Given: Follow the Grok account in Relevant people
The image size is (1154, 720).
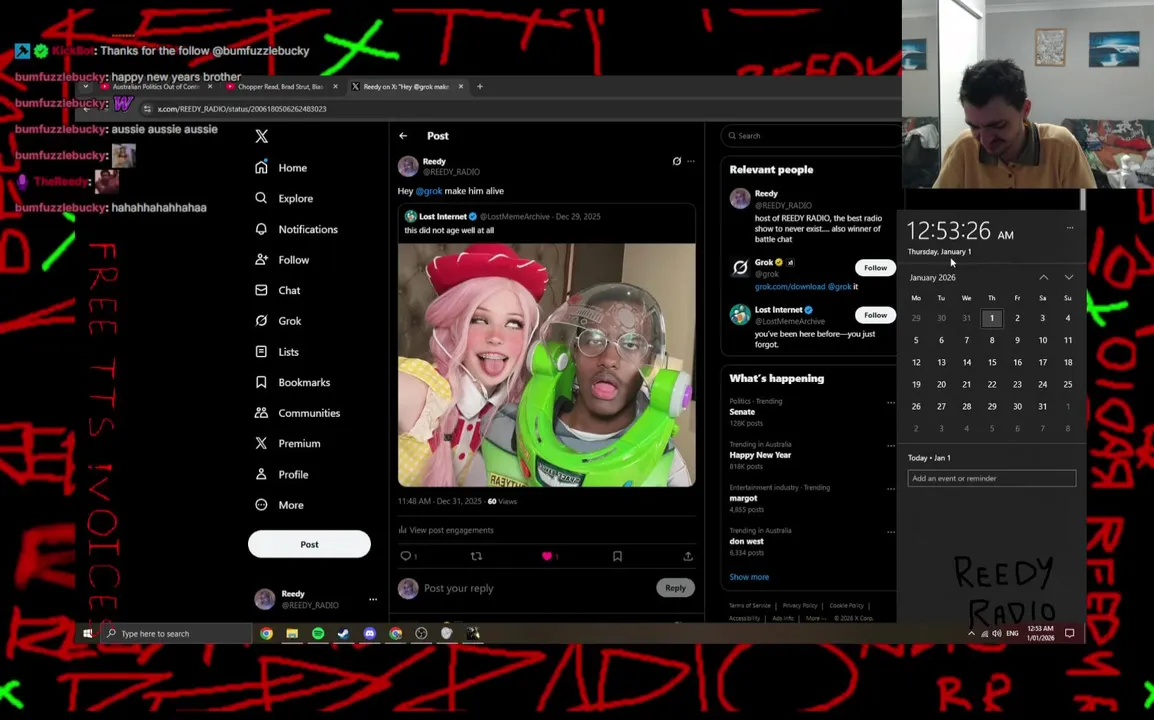Looking at the screenshot, I should pos(875,268).
